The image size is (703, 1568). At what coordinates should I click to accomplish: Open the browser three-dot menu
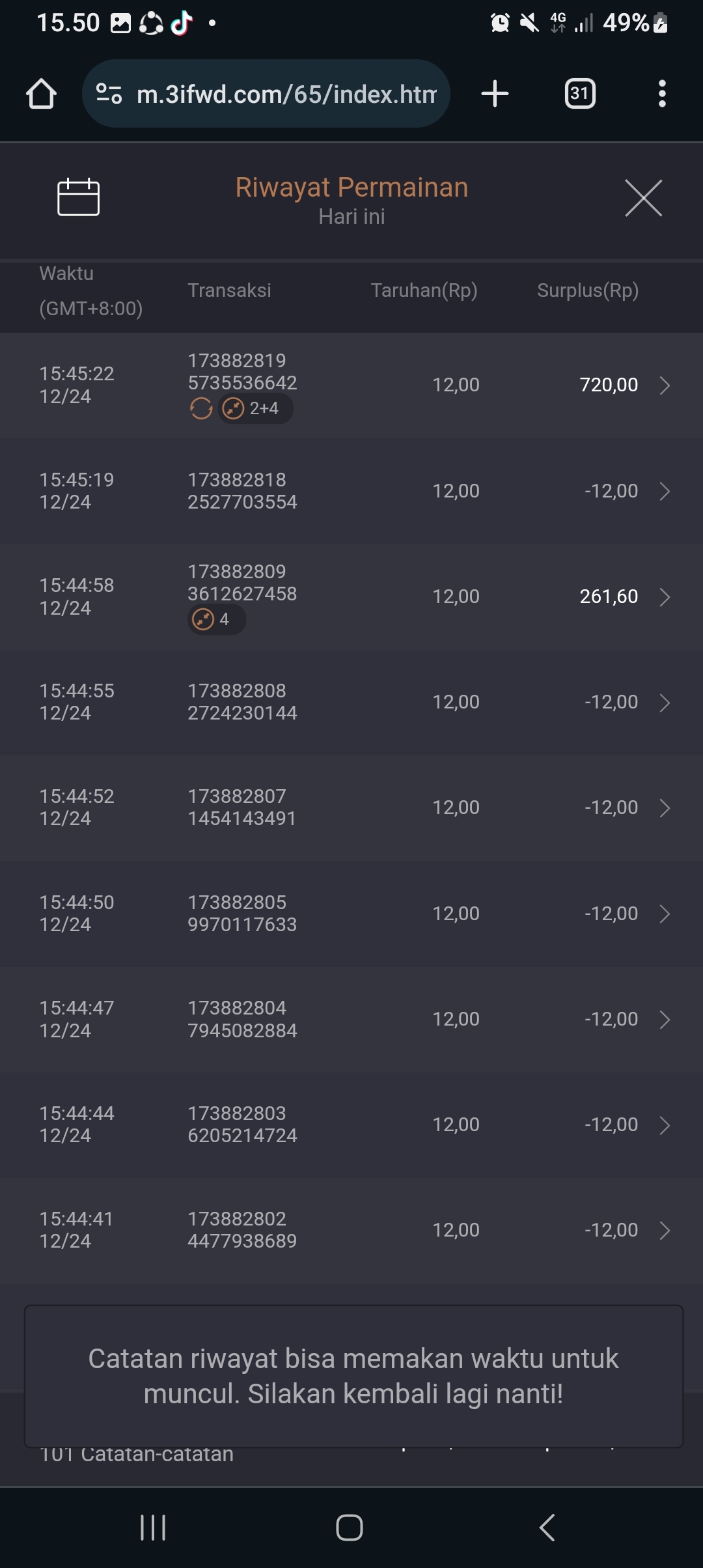coord(662,94)
